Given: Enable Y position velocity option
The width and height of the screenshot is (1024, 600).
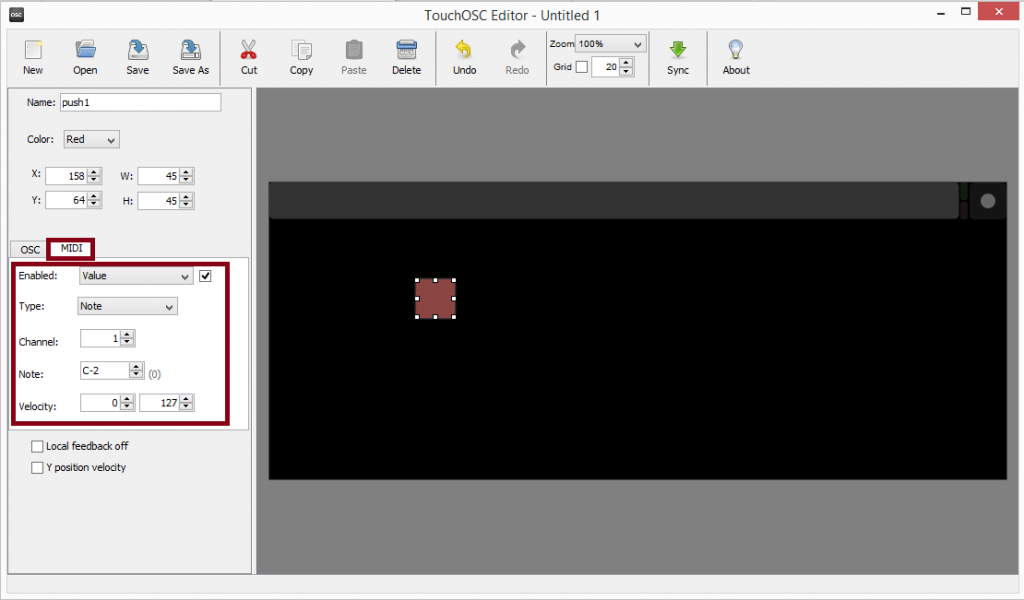Looking at the screenshot, I should [38, 467].
